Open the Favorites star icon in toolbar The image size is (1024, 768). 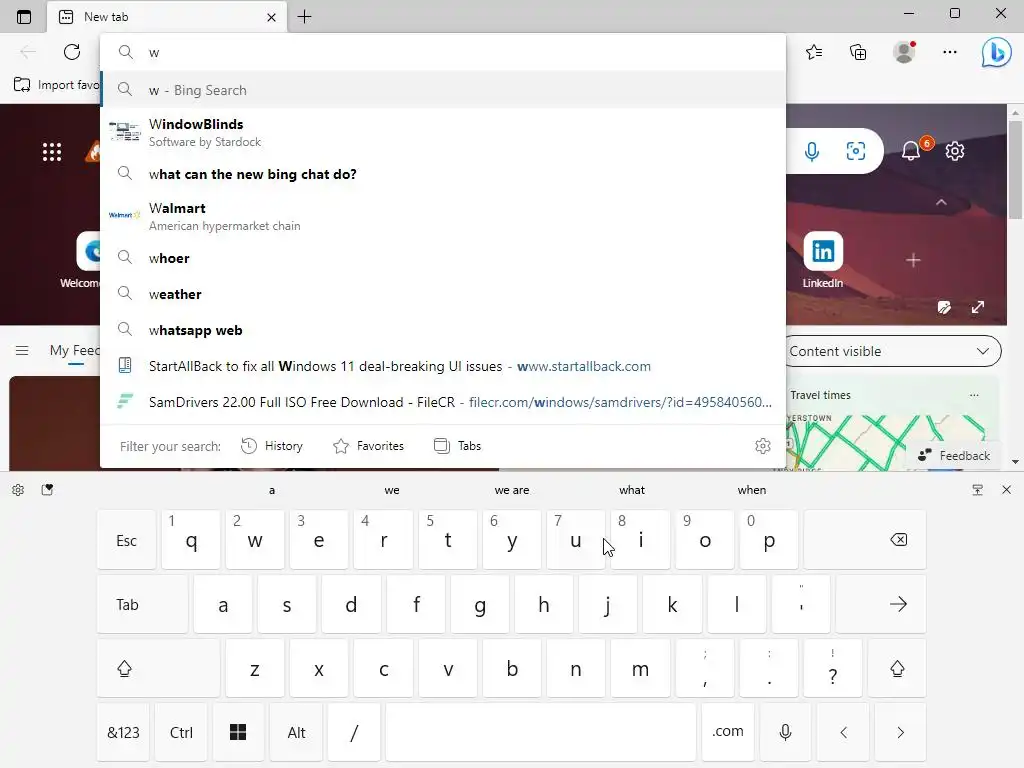814,52
